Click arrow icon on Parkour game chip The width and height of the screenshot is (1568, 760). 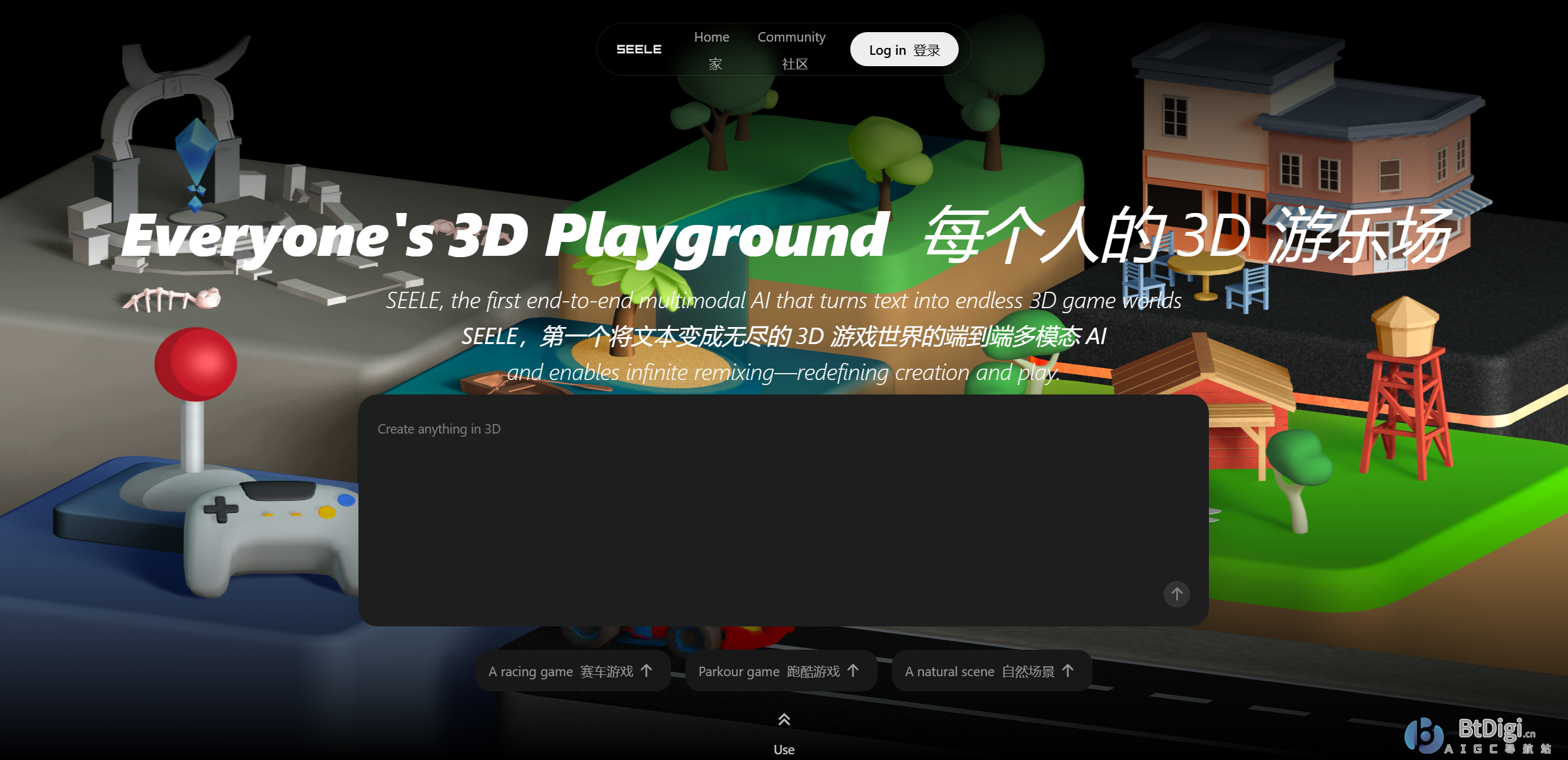(x=854, y=671)
